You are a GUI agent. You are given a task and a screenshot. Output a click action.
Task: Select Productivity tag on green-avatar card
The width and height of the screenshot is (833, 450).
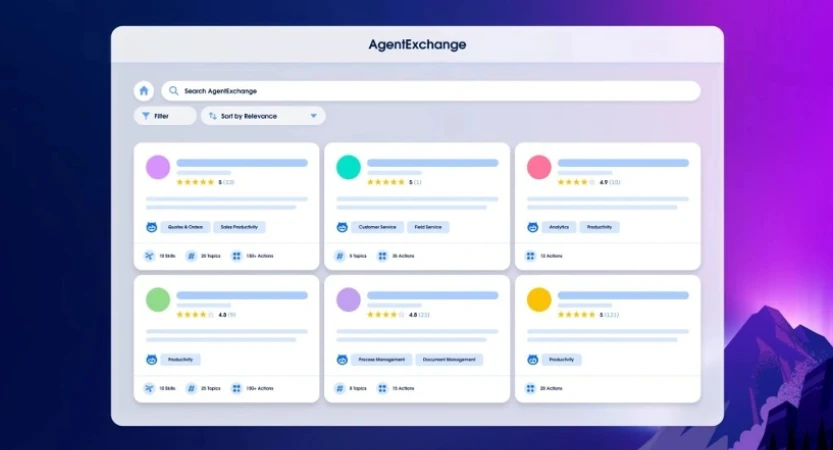pos(181,360)
